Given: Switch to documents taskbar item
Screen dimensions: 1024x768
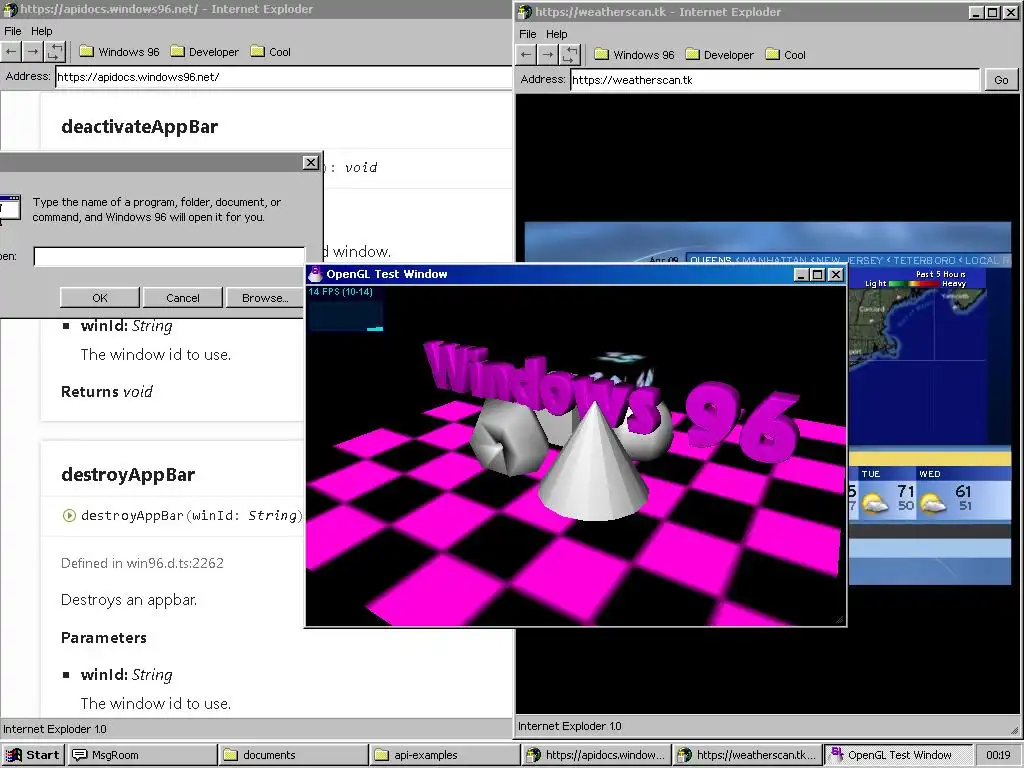Looking at the screenshot, I should [x=294, y=755].
